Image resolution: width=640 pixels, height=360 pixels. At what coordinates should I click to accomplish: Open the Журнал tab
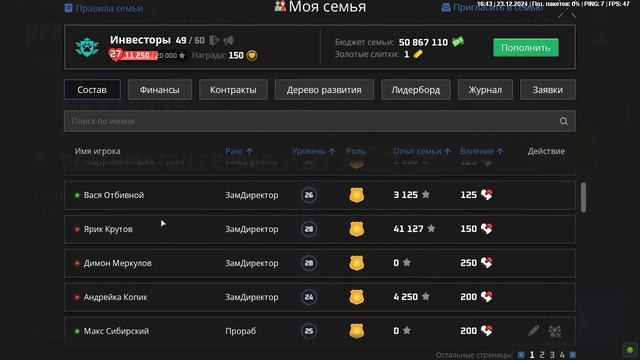pos(485,90)
